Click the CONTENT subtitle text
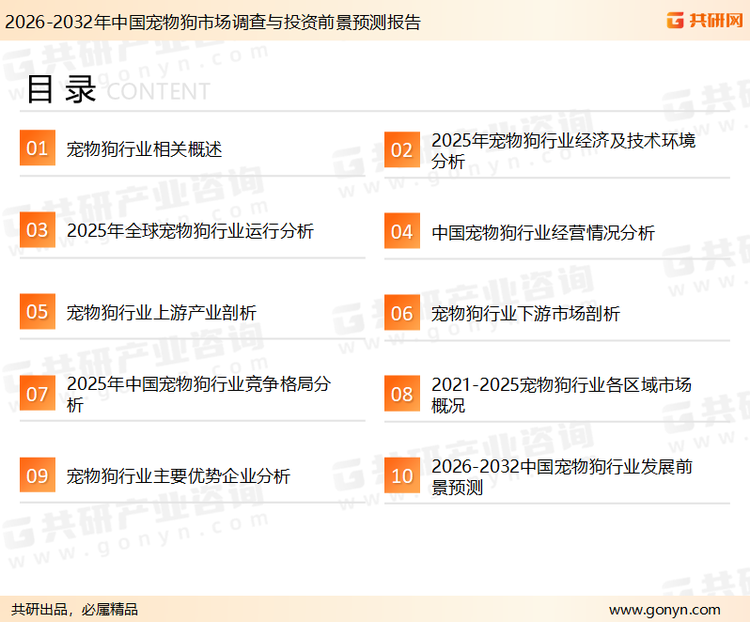This screenshot has height=622, width=750. [x=158, y=91]
